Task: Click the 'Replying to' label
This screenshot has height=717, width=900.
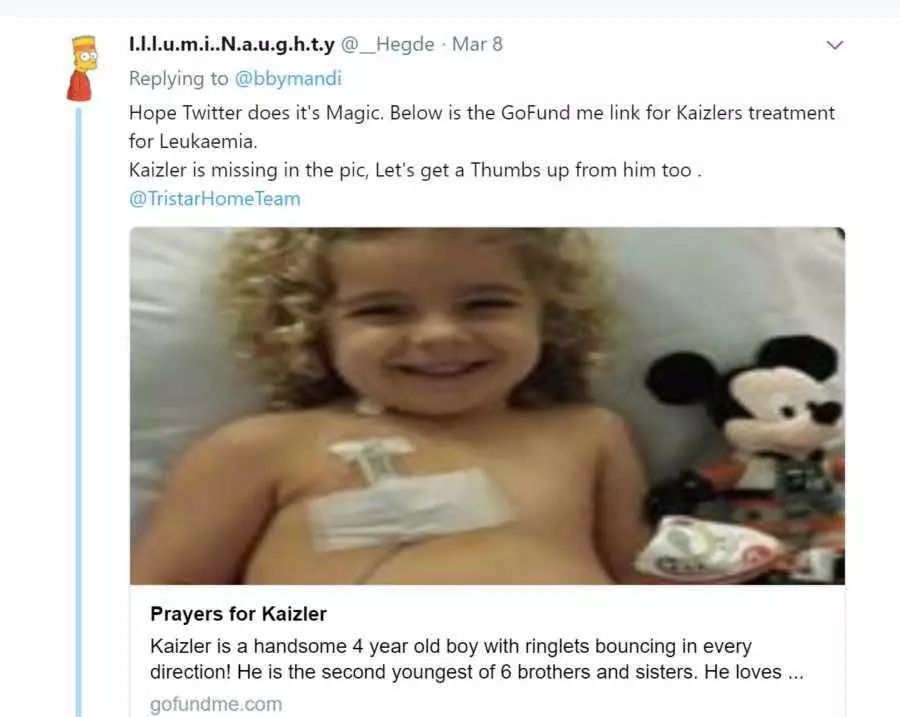Action: pyautogui.click(x=179, y=79)
